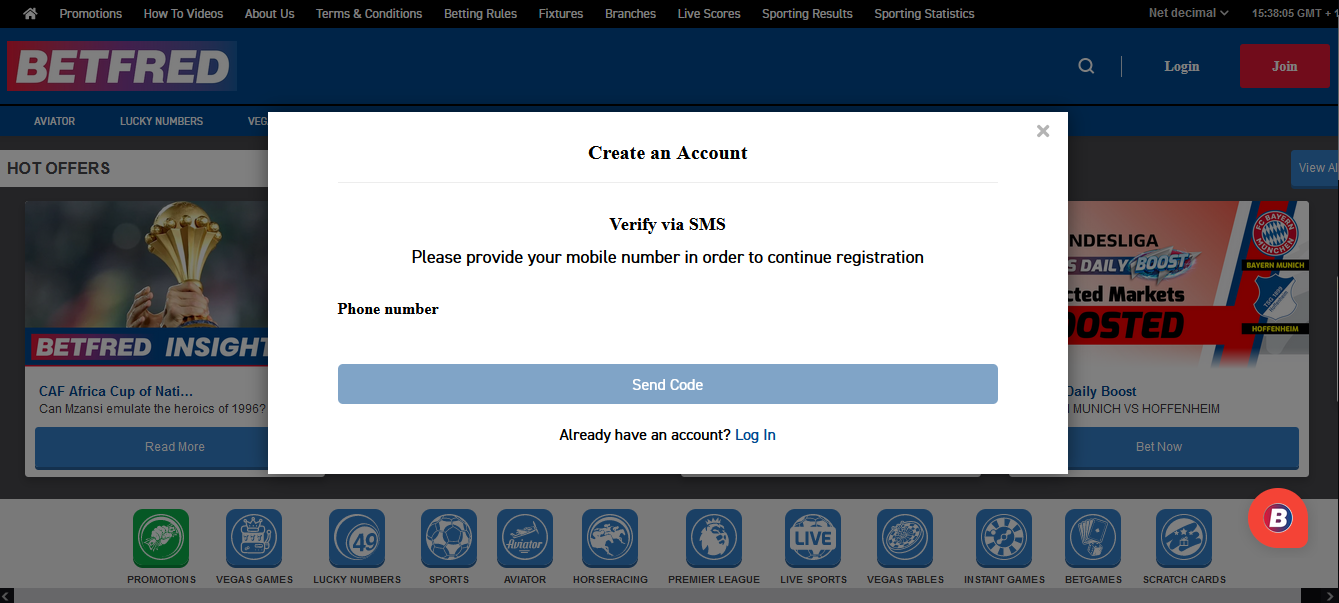Image resolution: width=1339 pixels, height=603 pixels.
Task: Open Sporting Results menu item
Action: click(807, 13)
